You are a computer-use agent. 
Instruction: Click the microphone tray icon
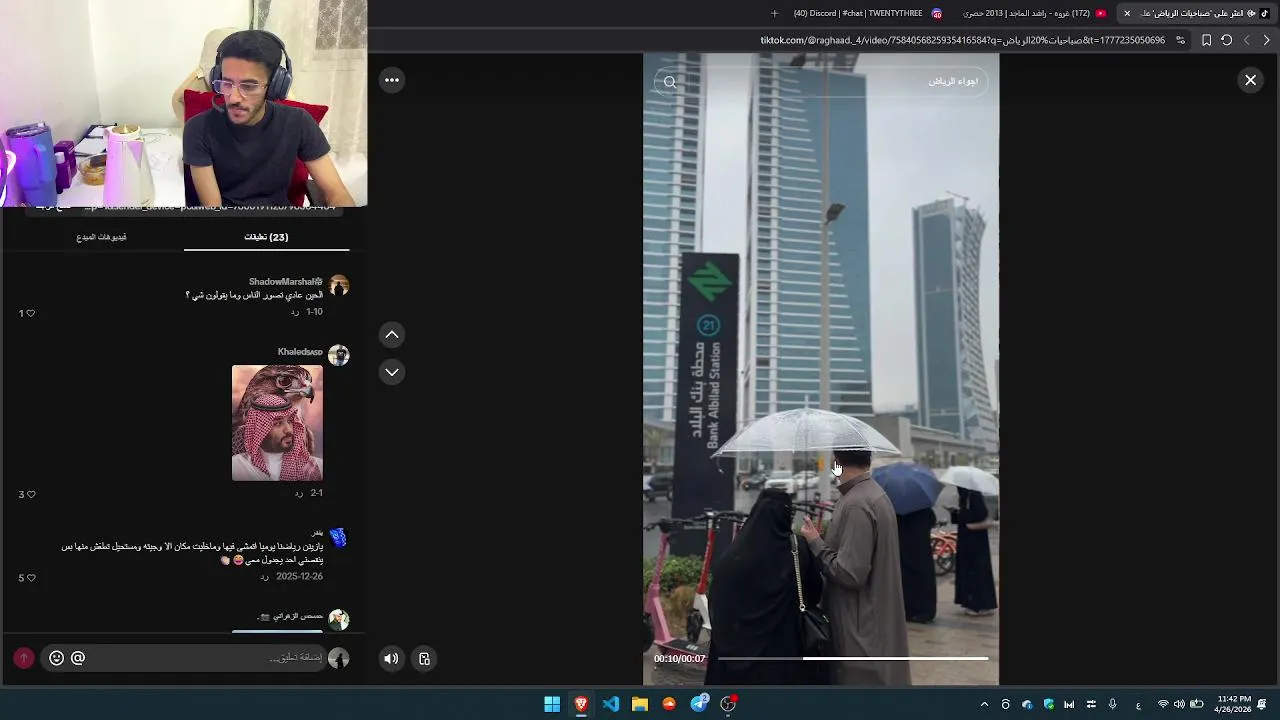[x=1112, y=704]
